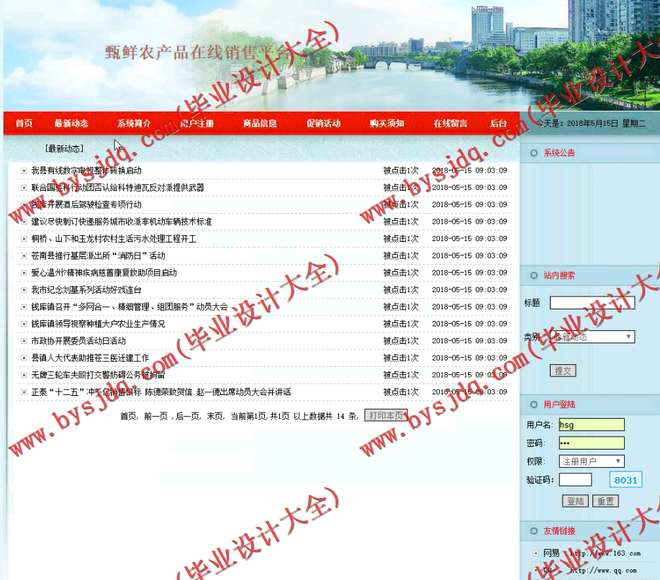Image resolution: width=660 pixels, height=580 pixels.
Task: Click the 登陆 login button
Action: point(575,501)
